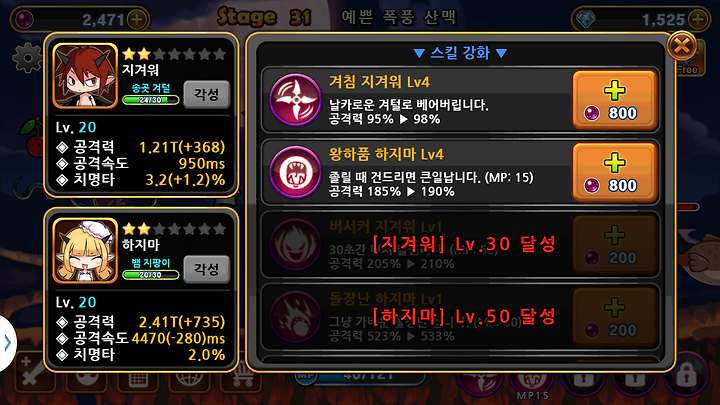
Task: Tap the padlock slot in bottom skill bar
Action: pos(687,376)
